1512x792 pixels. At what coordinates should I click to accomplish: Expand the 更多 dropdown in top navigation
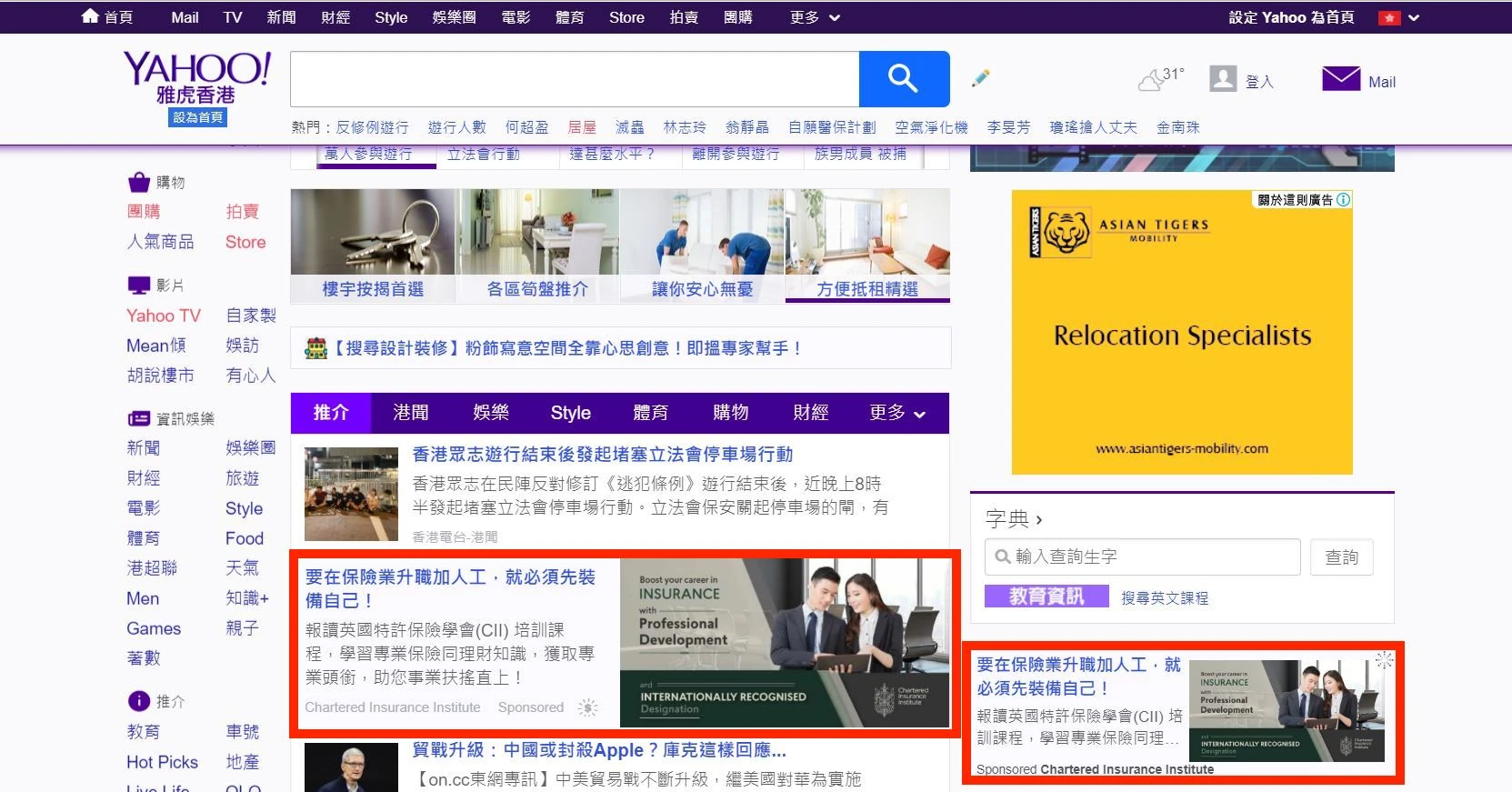tap(815, 17)
